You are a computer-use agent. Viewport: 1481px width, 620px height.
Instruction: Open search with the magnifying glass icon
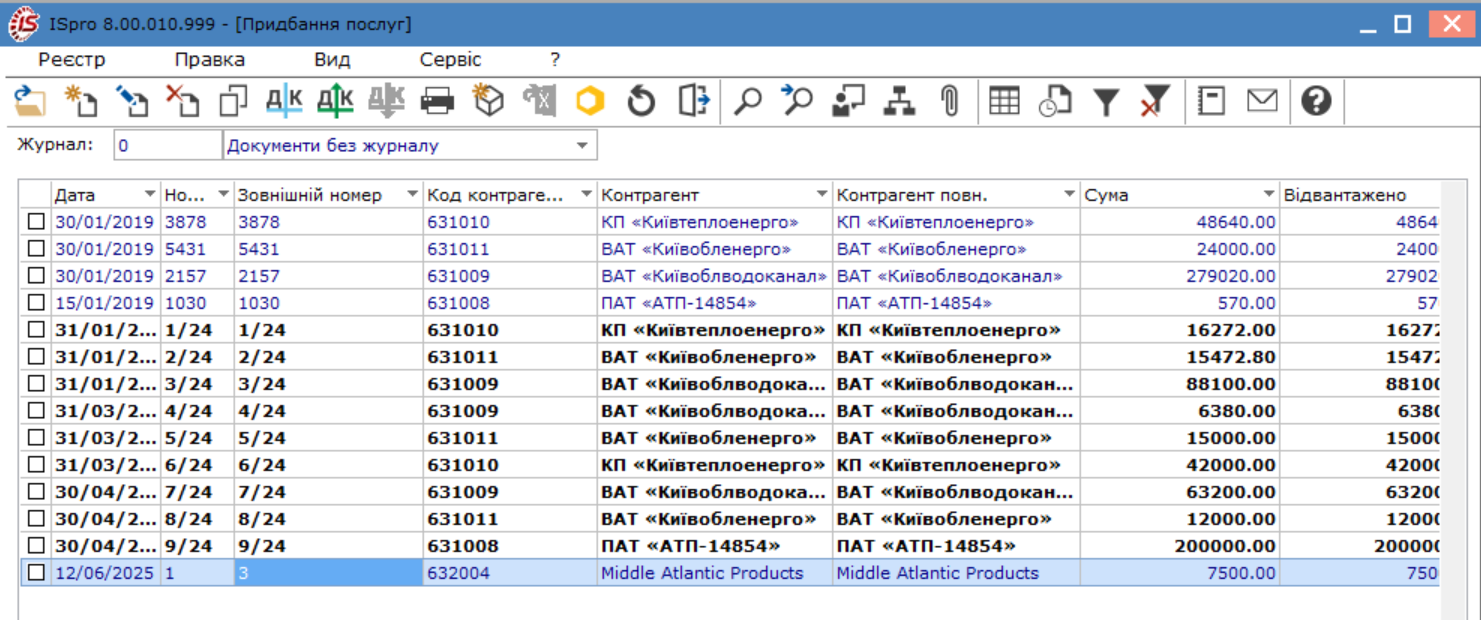747,101
